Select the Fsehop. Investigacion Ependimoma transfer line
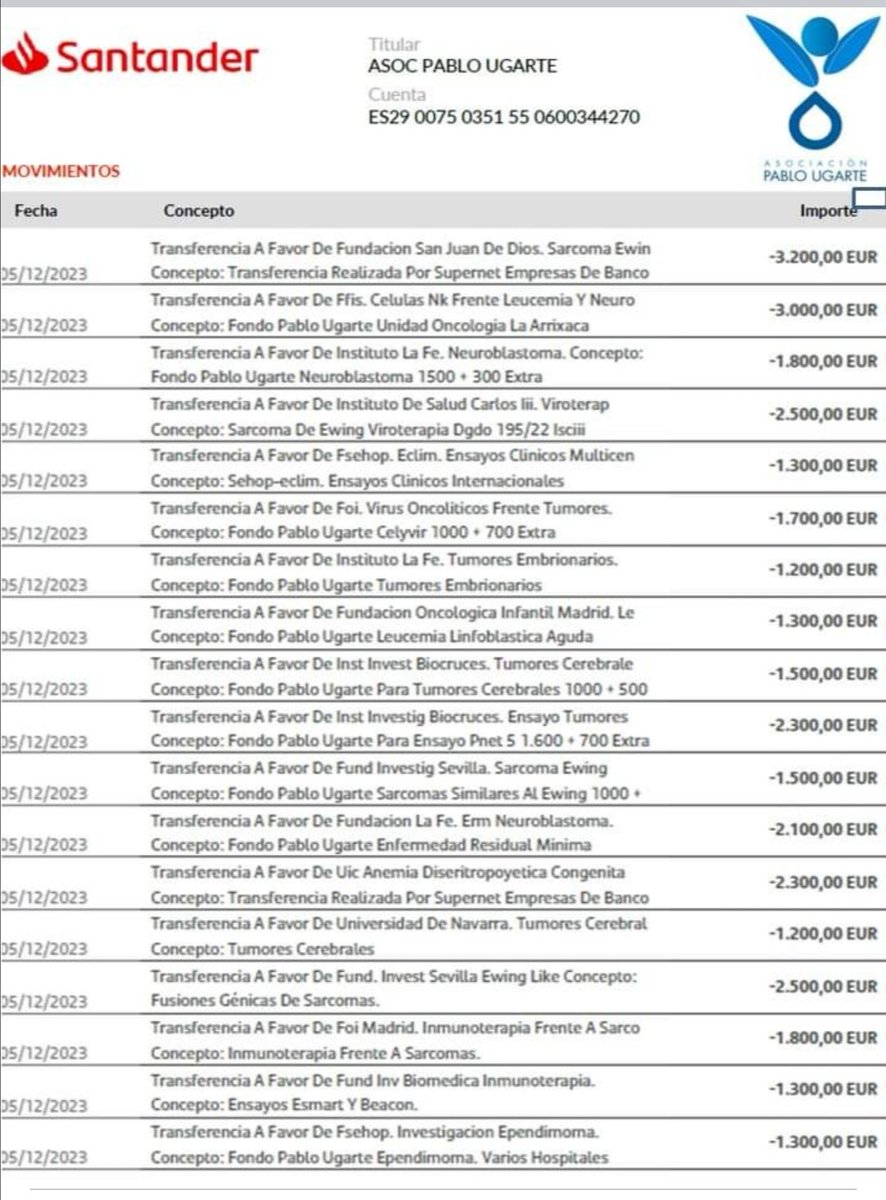 click(x=375, y=1132)
